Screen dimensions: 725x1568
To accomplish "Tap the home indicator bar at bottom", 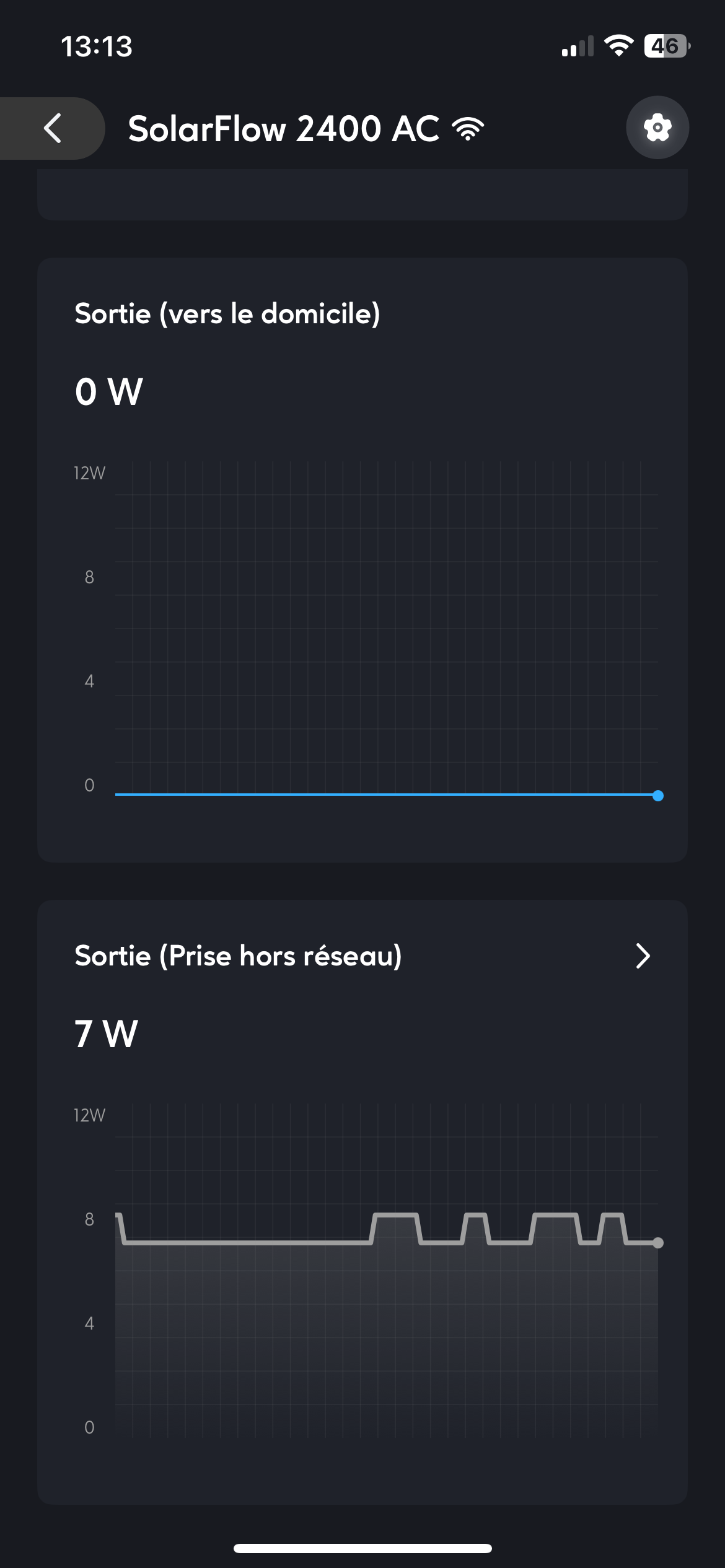I will coord(362,1548).
